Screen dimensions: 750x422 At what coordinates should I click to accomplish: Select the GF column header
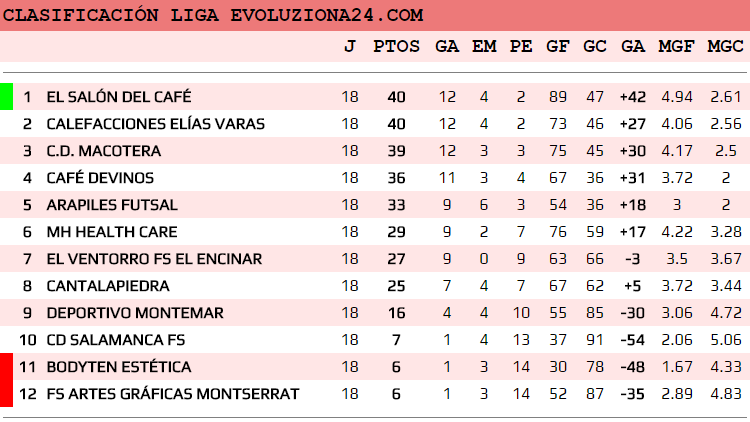[558, 46]
